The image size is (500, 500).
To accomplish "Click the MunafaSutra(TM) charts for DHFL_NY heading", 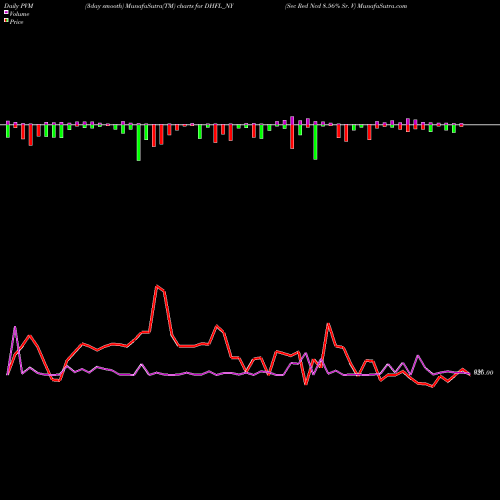I will [159, 6].
